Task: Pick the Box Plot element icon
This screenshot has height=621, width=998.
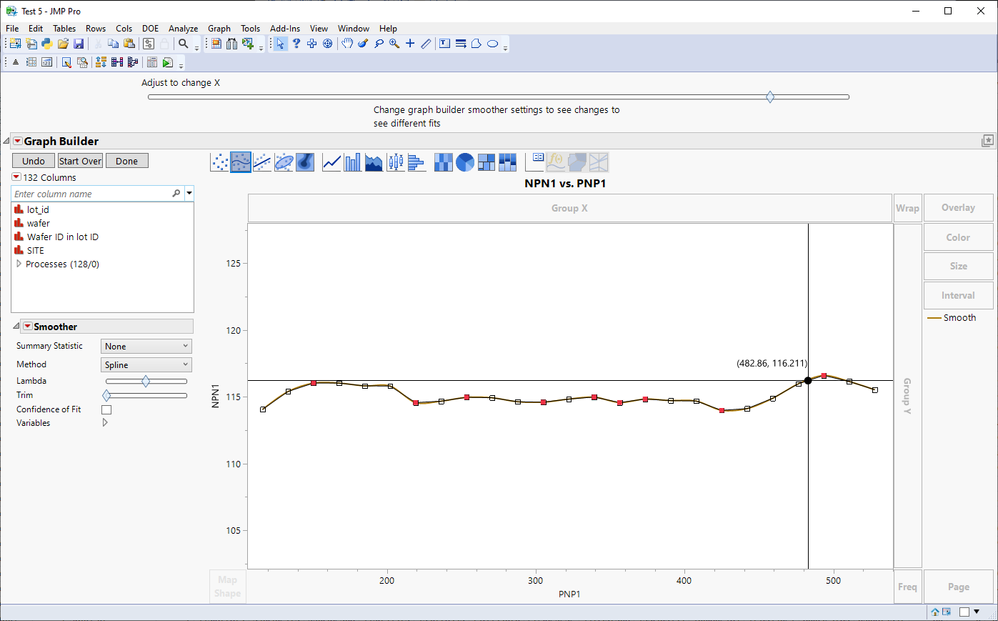Action: [x=395, y=162]
